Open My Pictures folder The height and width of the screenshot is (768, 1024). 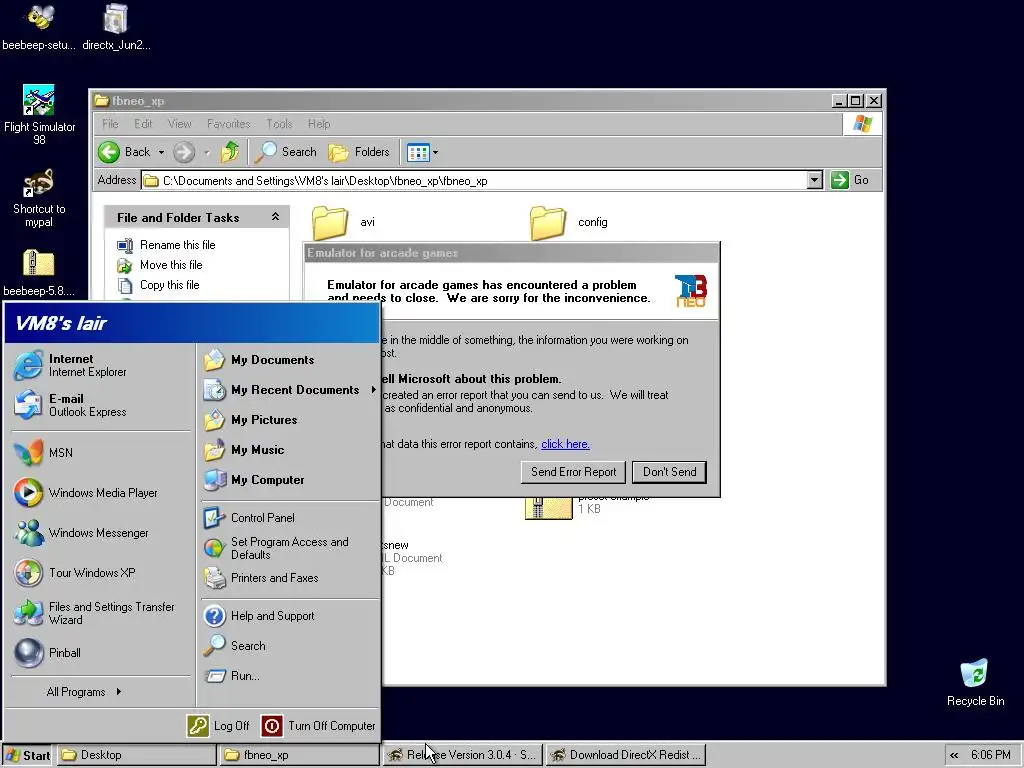[250, 420]
